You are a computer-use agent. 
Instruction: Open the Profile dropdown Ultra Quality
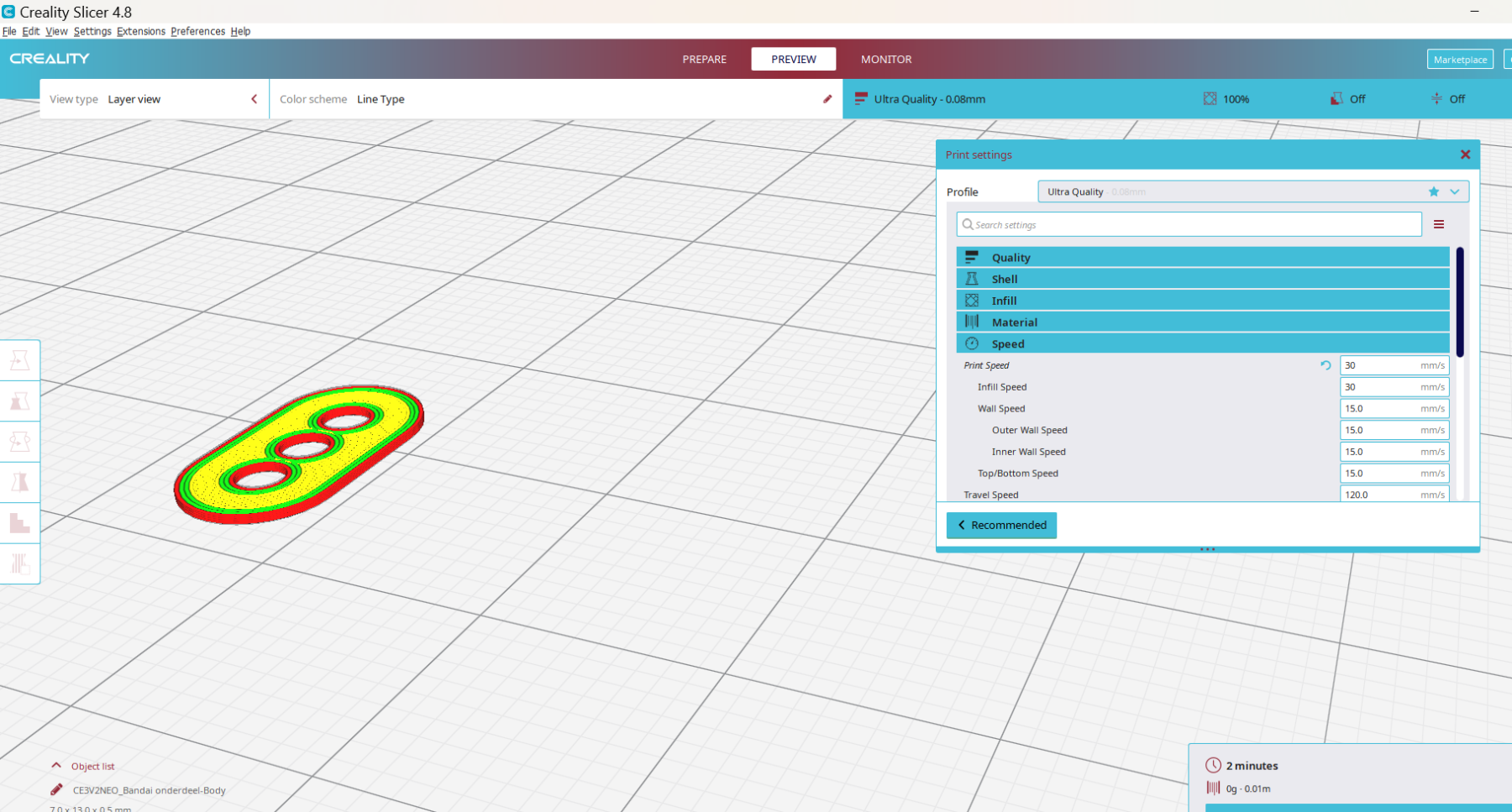pyautogui.click(x=1252, y=191)
